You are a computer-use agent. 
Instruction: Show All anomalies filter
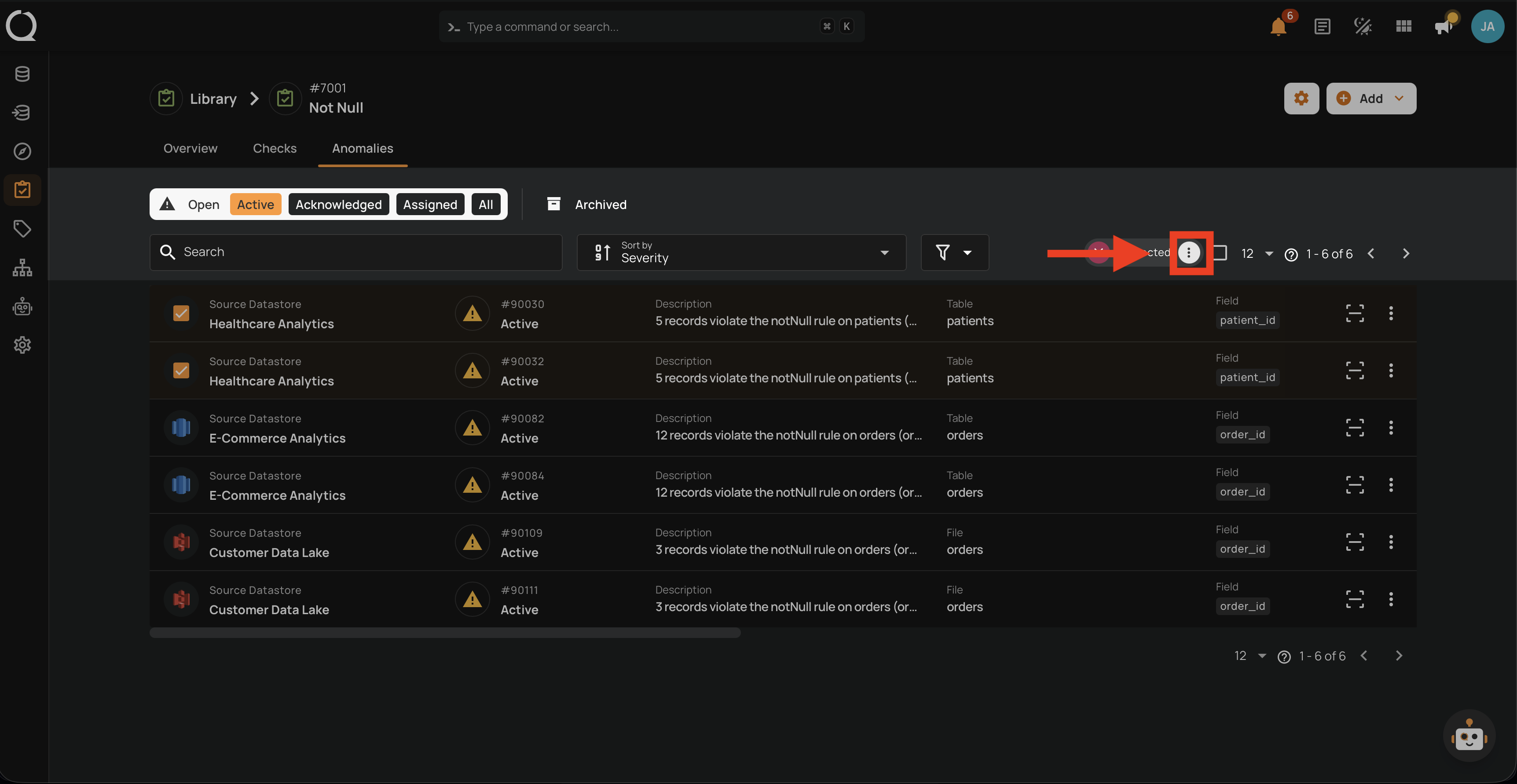(486, 205)
